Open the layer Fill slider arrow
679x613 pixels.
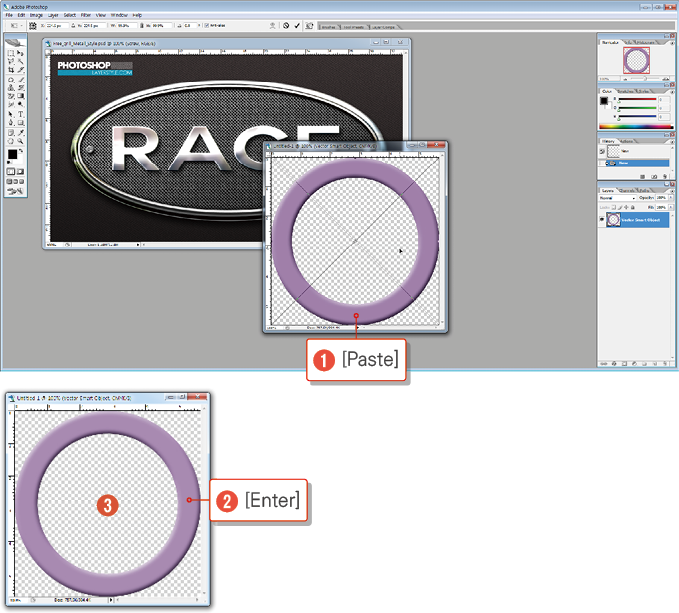671,207
